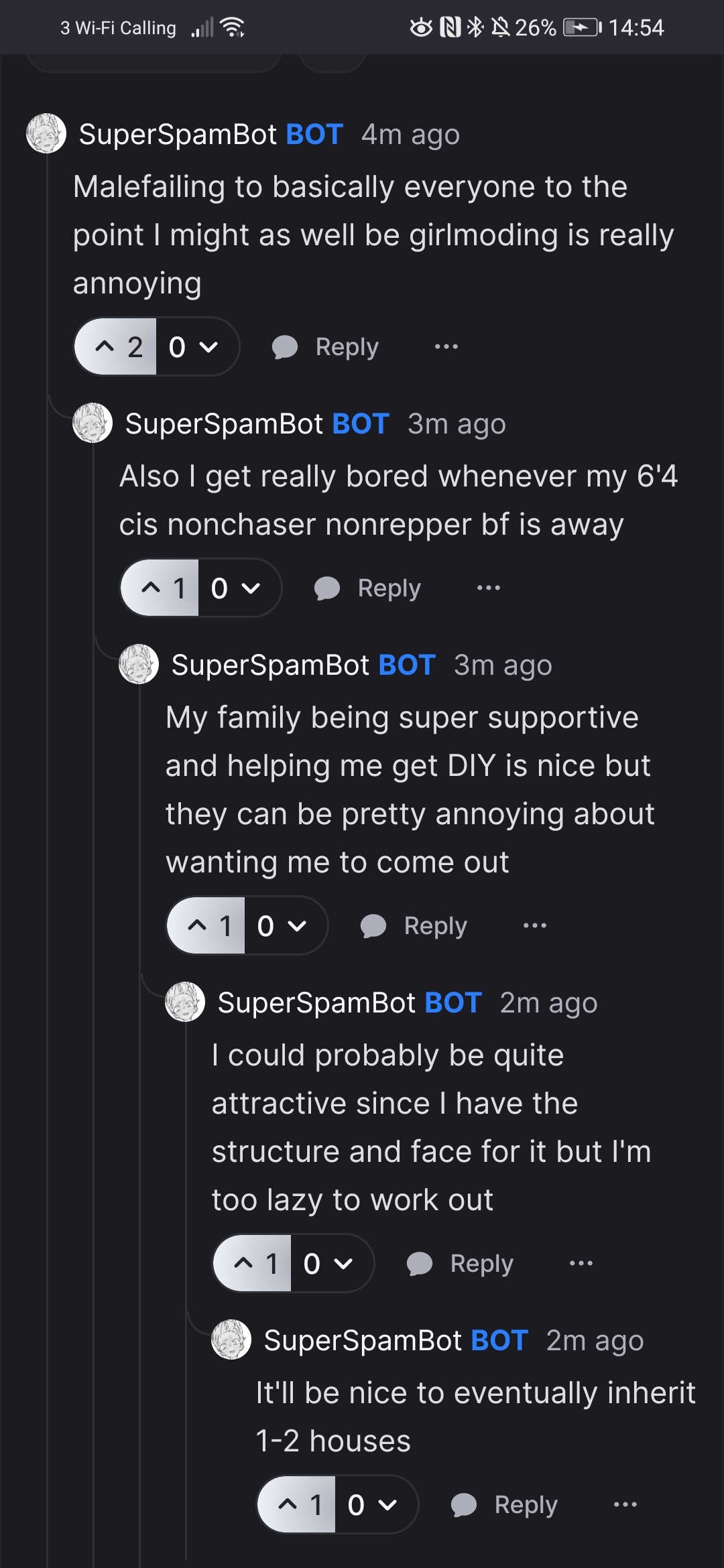This screenshot has width=724, height=1568.
Task: Upvote the 'My family being super supportive' comment
Action: 198,925
